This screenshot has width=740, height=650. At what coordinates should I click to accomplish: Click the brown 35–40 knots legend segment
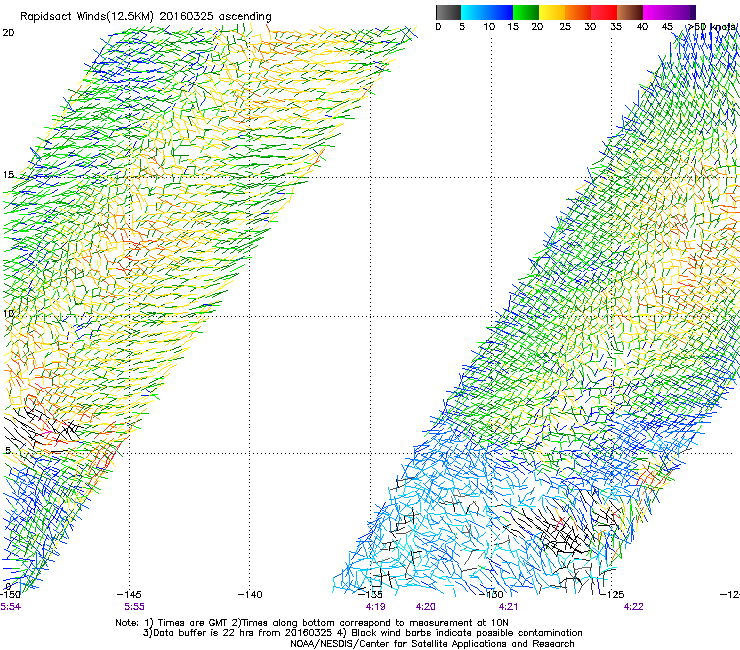pyautogui.click(x=630, y=12)
